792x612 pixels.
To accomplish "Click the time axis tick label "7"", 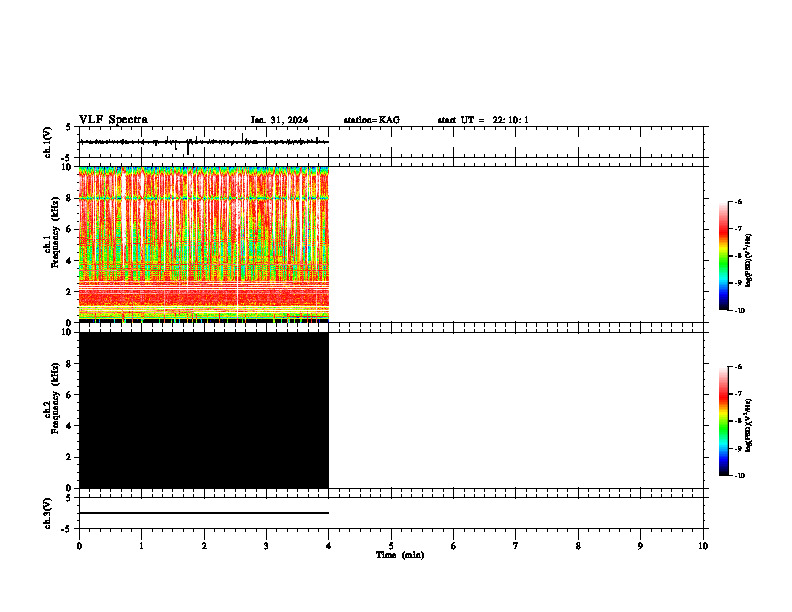I will point(516,546).
